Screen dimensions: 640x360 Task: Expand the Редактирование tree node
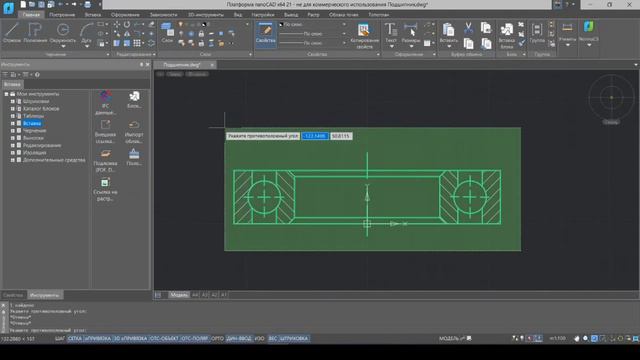tap(13, 145)
